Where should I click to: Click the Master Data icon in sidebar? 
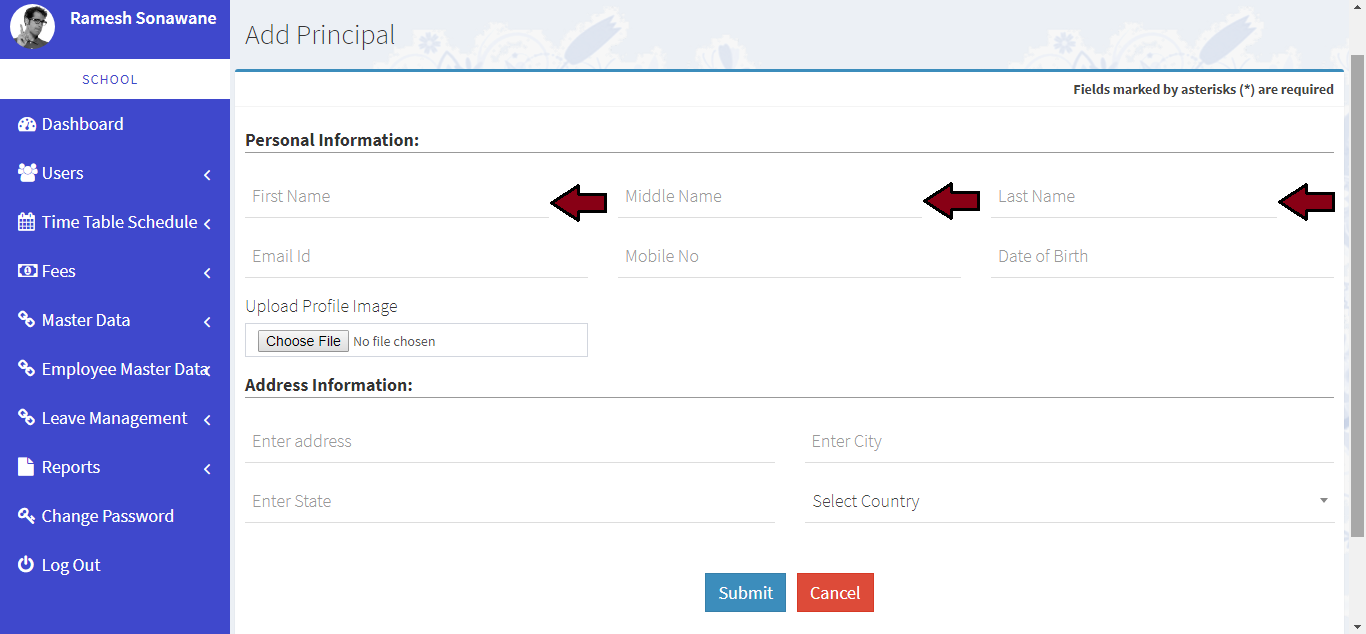(x=27, y=320)
